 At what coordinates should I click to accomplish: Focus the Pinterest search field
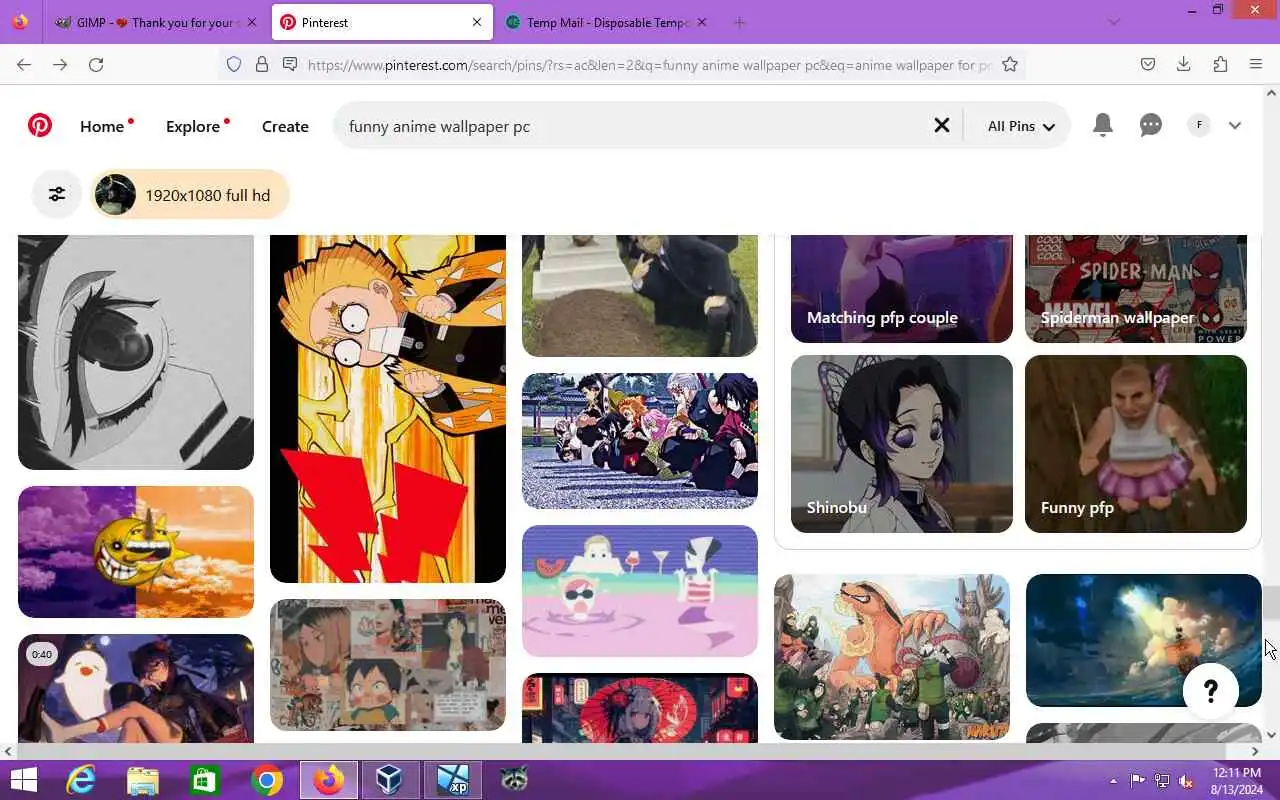pos(630,126)
